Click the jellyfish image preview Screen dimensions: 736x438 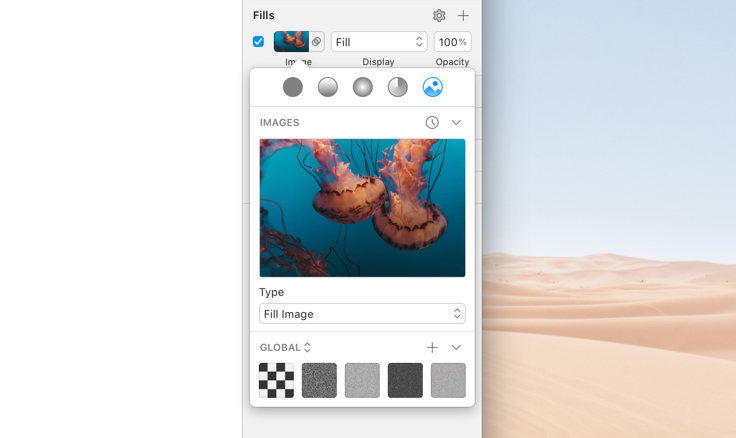[x=362, y=208]
